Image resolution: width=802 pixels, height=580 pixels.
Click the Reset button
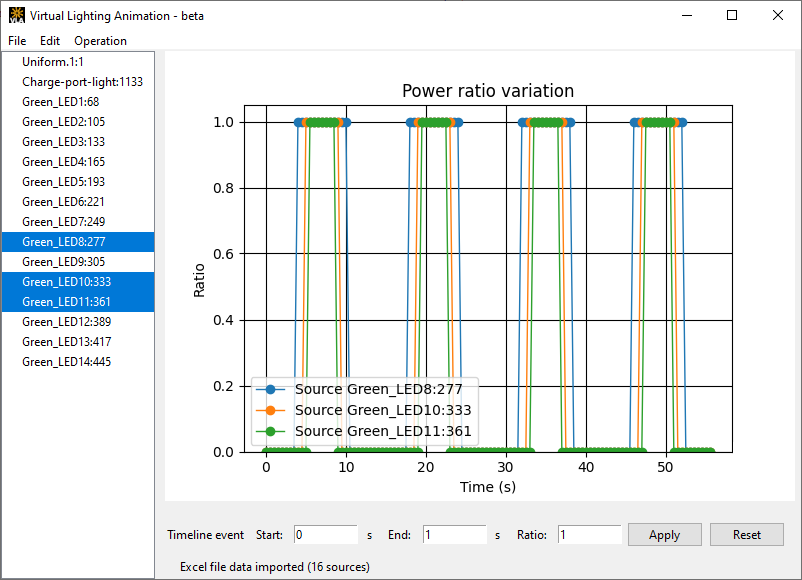[747, 534]
